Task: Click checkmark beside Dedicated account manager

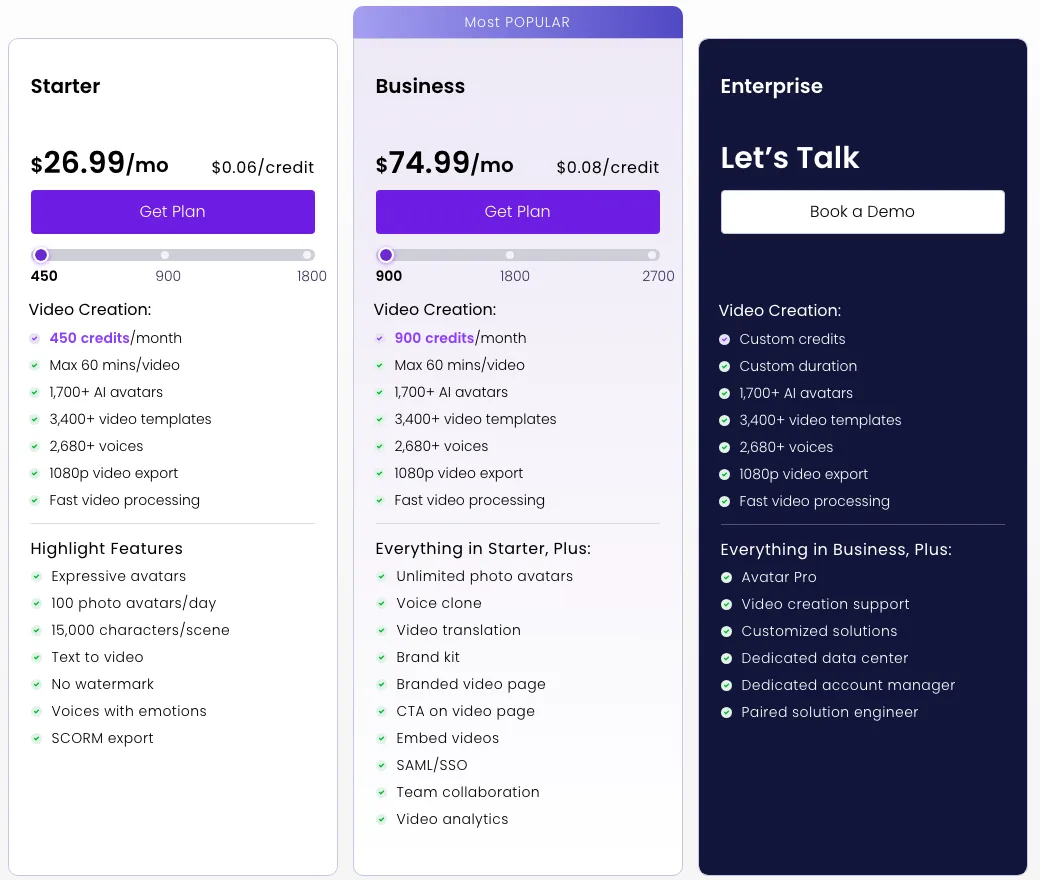Action: tap(726, 685)
